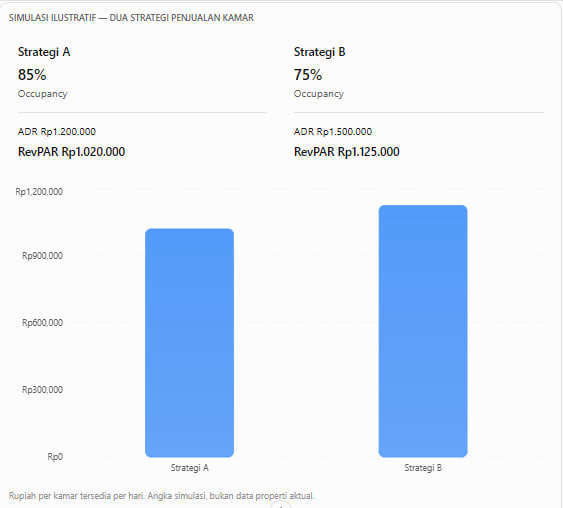Click ADR Rp1.200.000 label

(57, 131)
